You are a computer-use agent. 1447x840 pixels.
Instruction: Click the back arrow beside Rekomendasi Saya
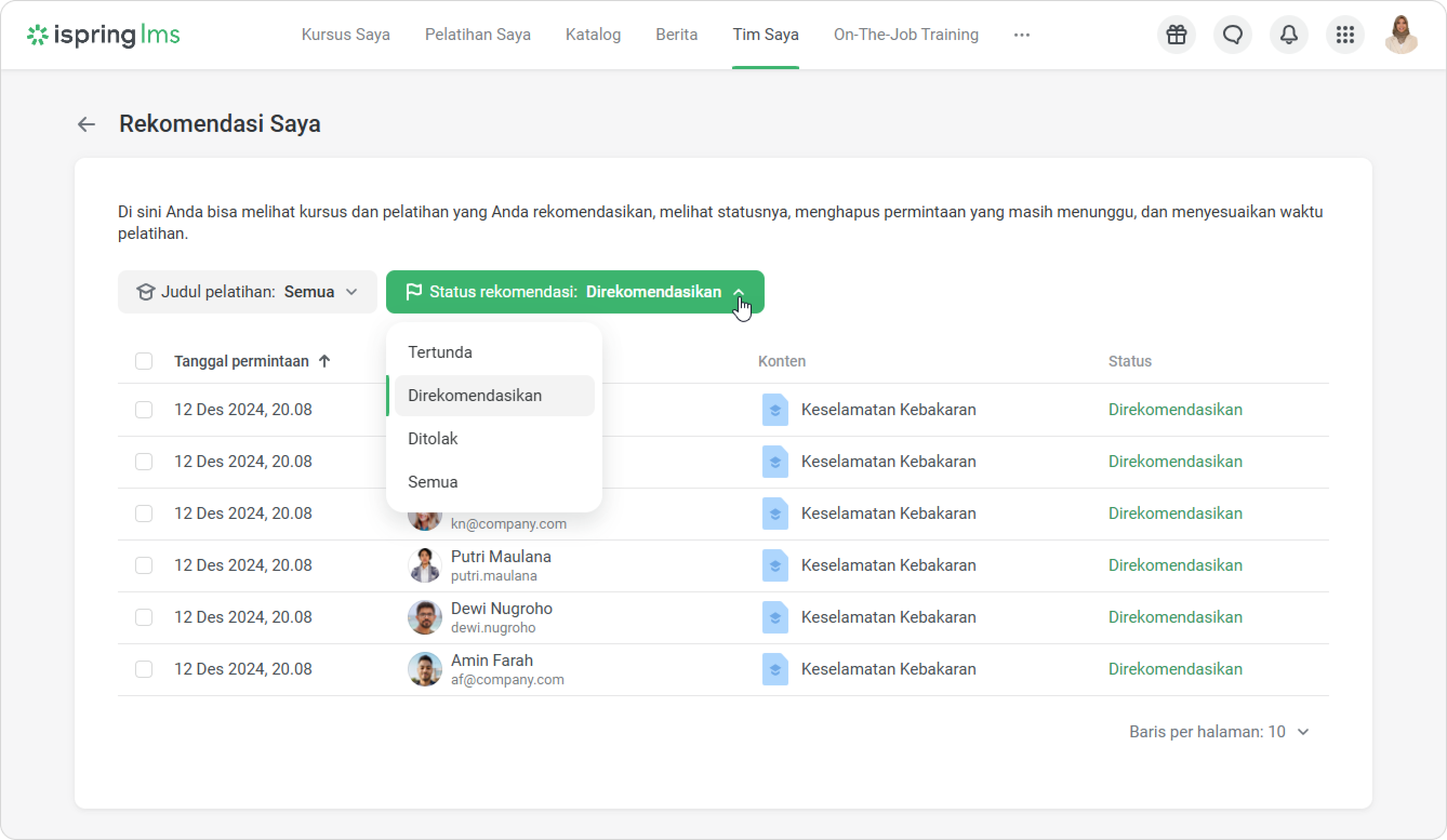coord(86,124)
